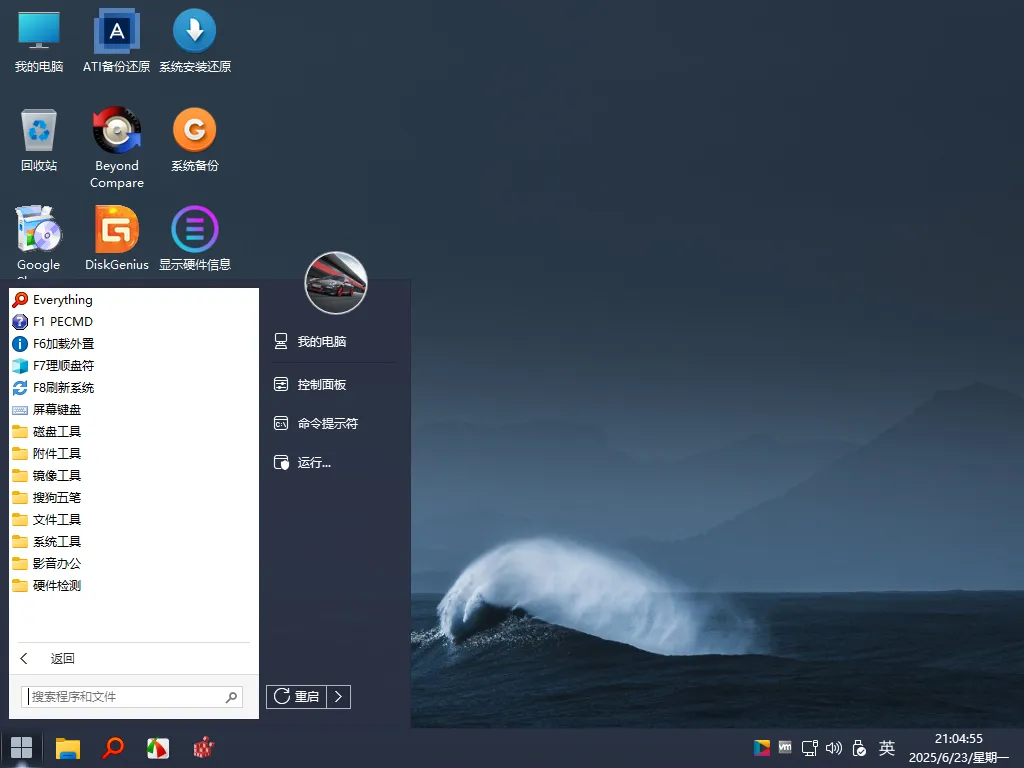Click the 重启 restart button
Screen dimensions: 1024x768
pos(297,696)
